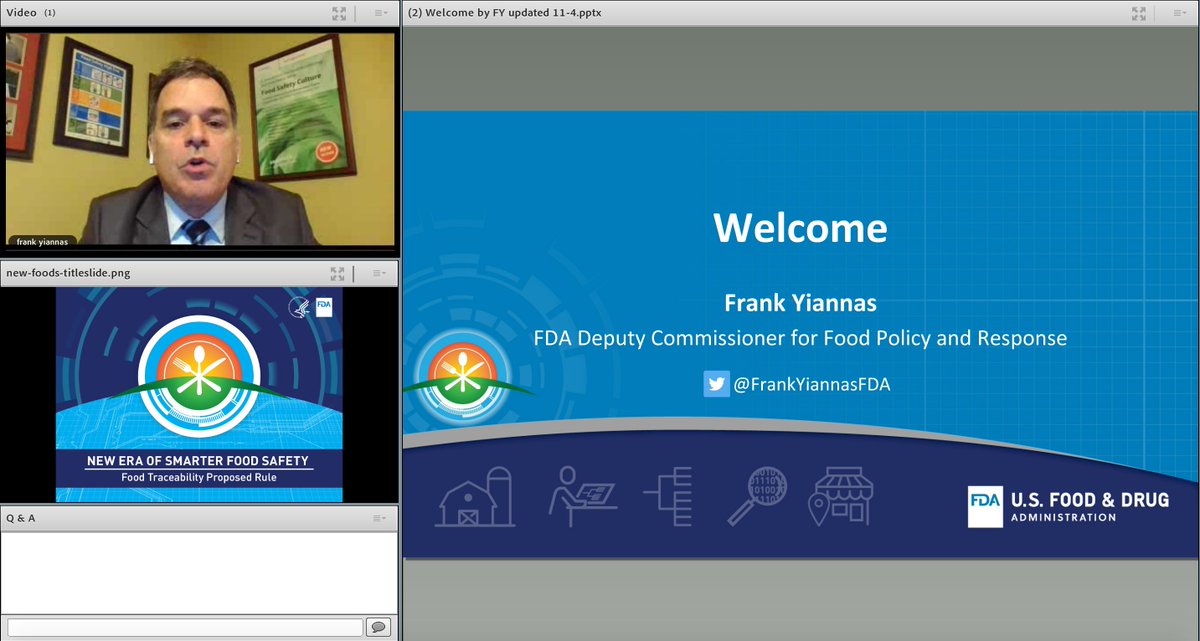Click the person at computer desk icon
Screen dimensions: 1200x641
point(582,497)
